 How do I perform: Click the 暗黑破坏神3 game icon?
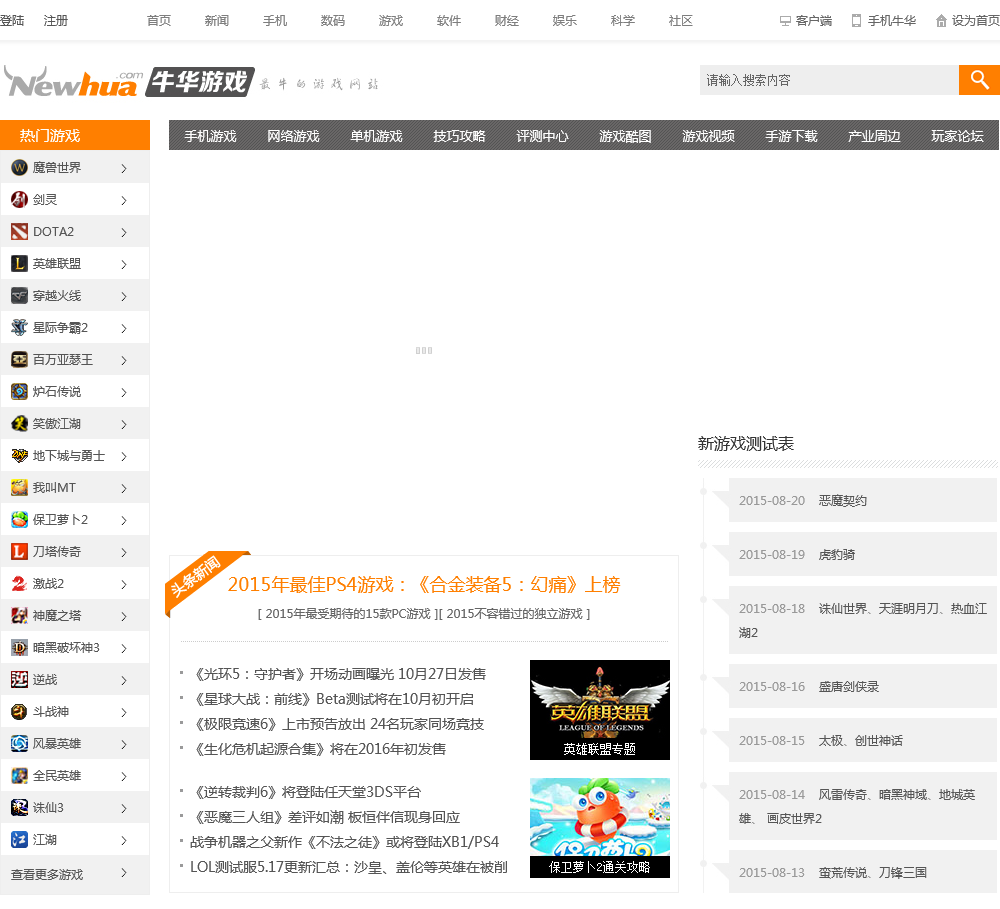tap(20, 647)
